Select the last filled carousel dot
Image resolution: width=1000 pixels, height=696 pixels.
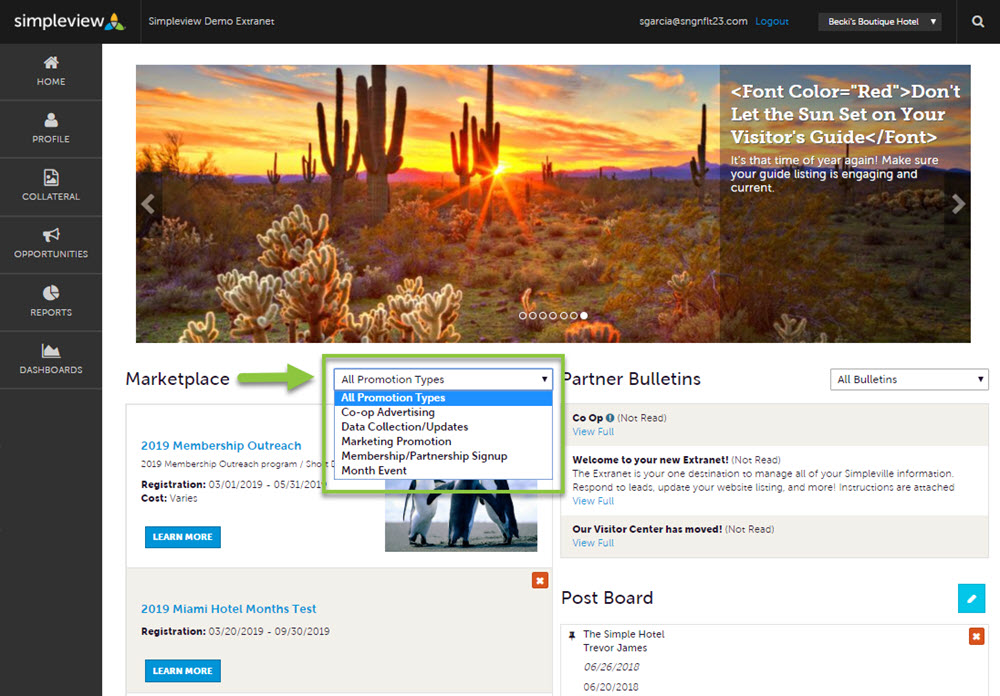tap(584, 315)
